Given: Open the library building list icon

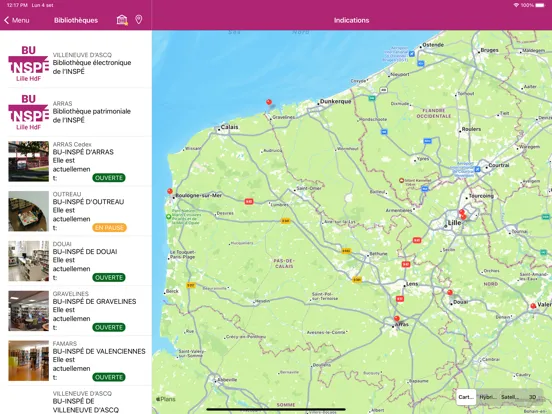Looking at the screenshot, I should pos(122,20).
